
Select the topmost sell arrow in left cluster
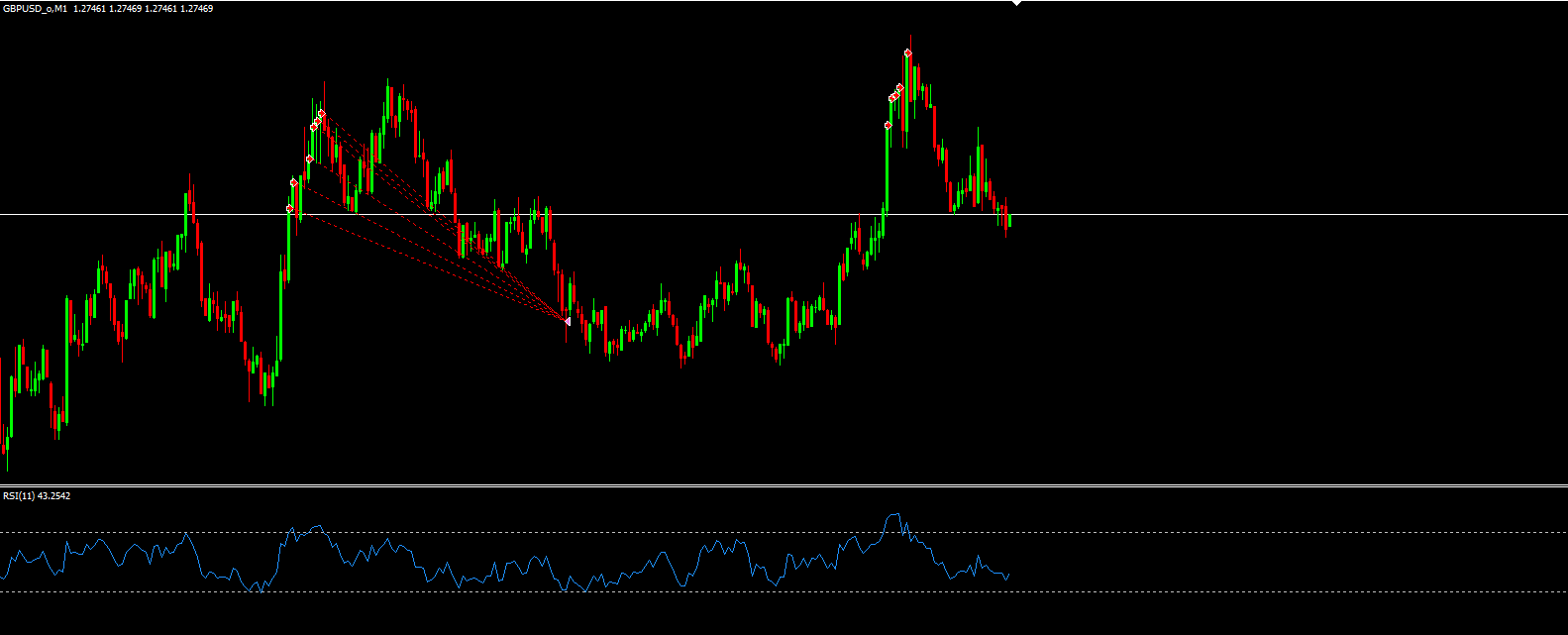[x=322, y=114]
